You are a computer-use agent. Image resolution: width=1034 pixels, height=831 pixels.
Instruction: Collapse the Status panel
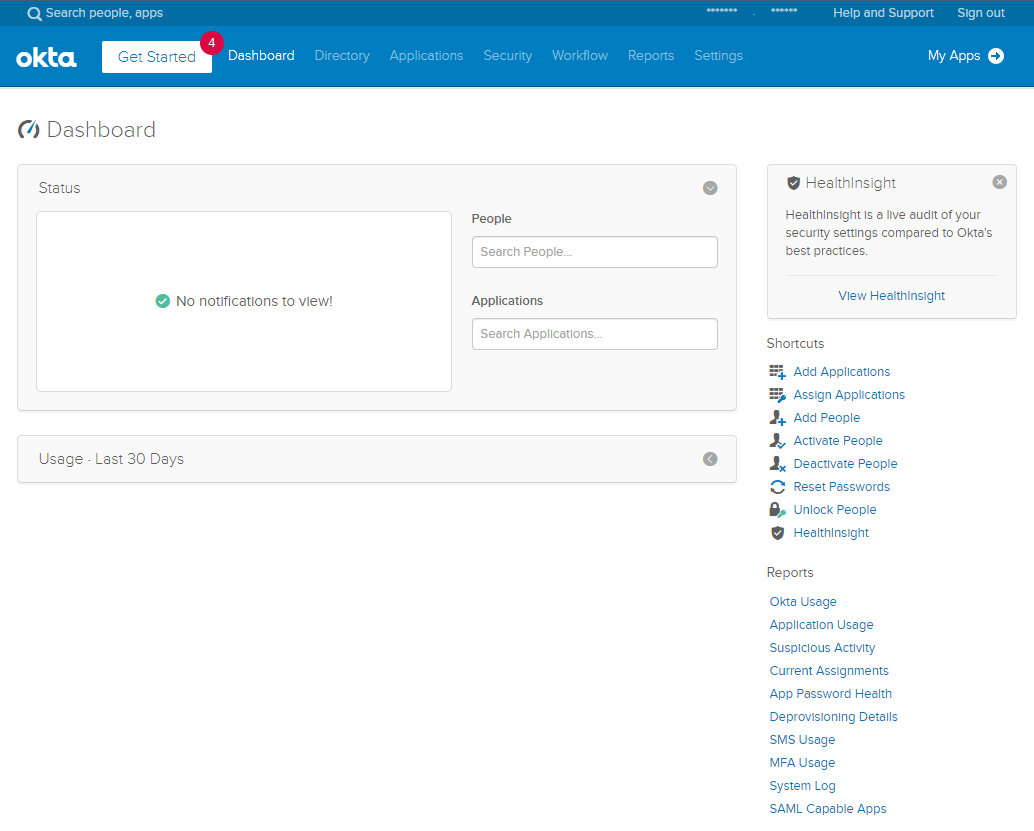coord(710,188)
